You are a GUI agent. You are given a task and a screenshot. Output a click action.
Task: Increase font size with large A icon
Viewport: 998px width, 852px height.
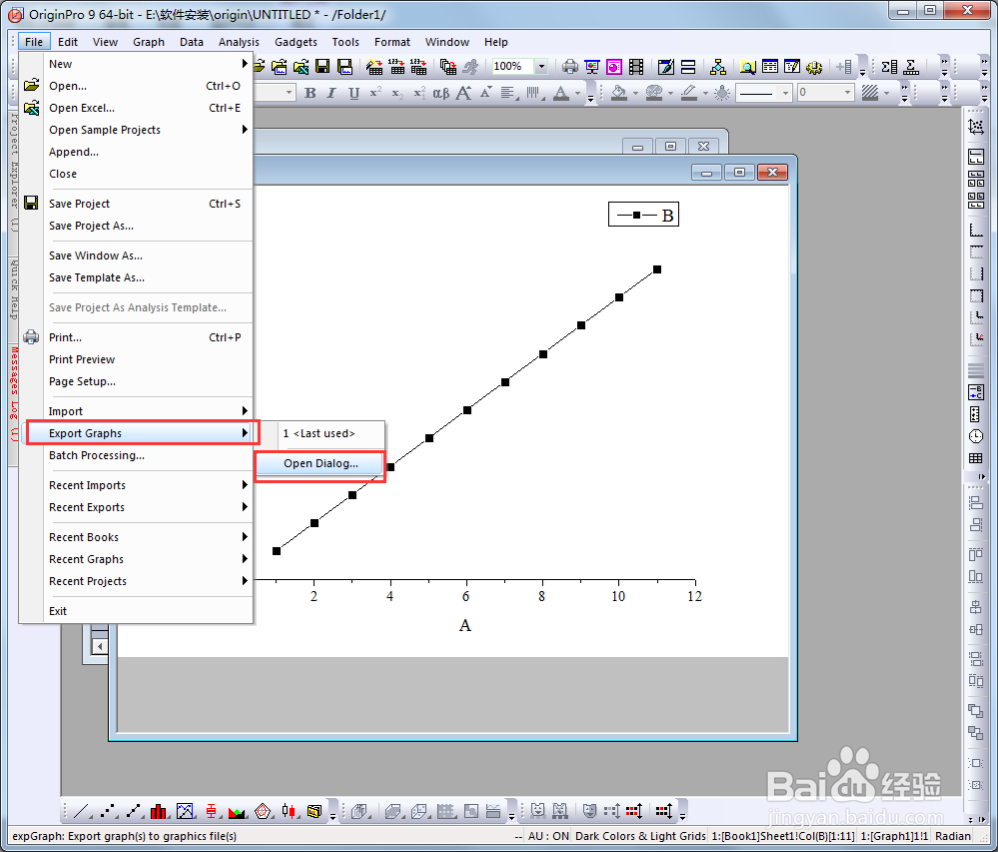click(x=463, y=93)
